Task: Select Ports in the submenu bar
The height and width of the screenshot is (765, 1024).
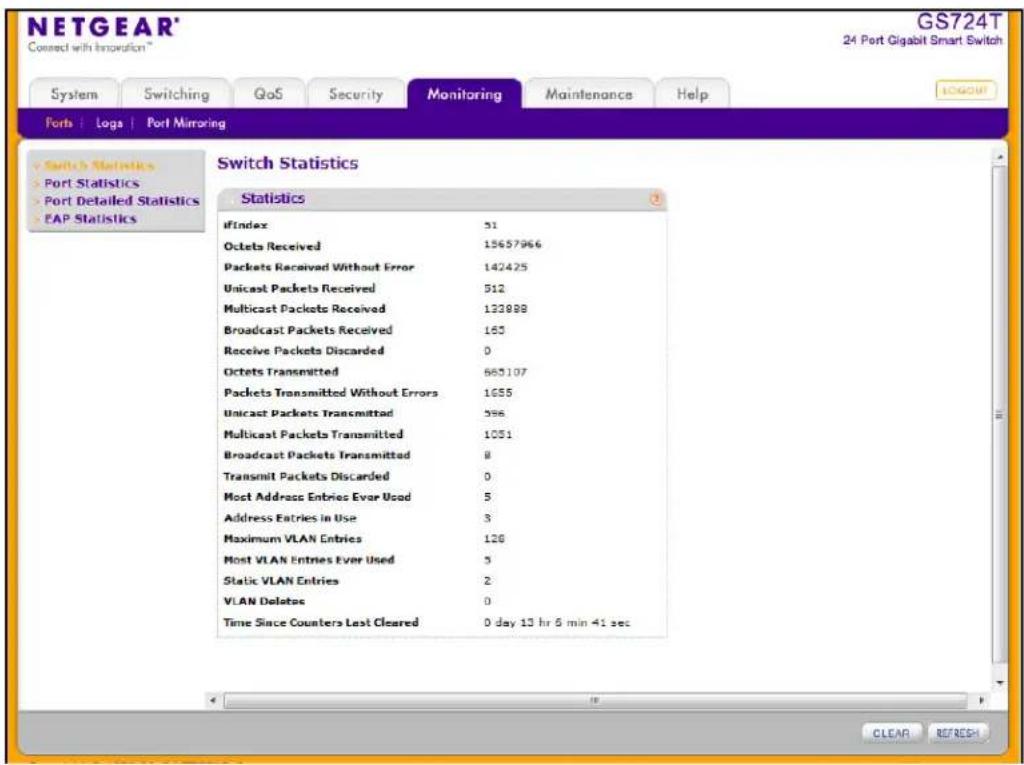Action: point(59,123)
